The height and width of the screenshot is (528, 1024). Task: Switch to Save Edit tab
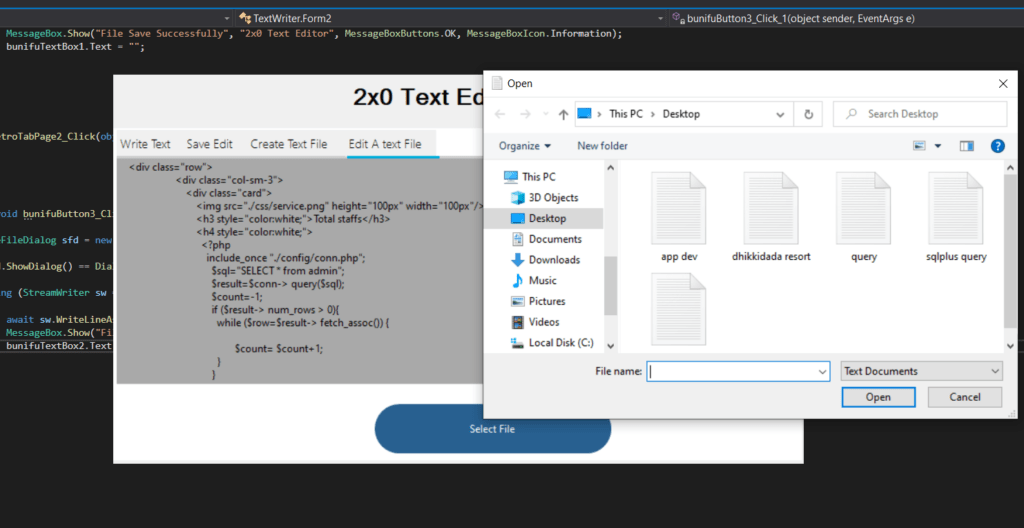210,144
